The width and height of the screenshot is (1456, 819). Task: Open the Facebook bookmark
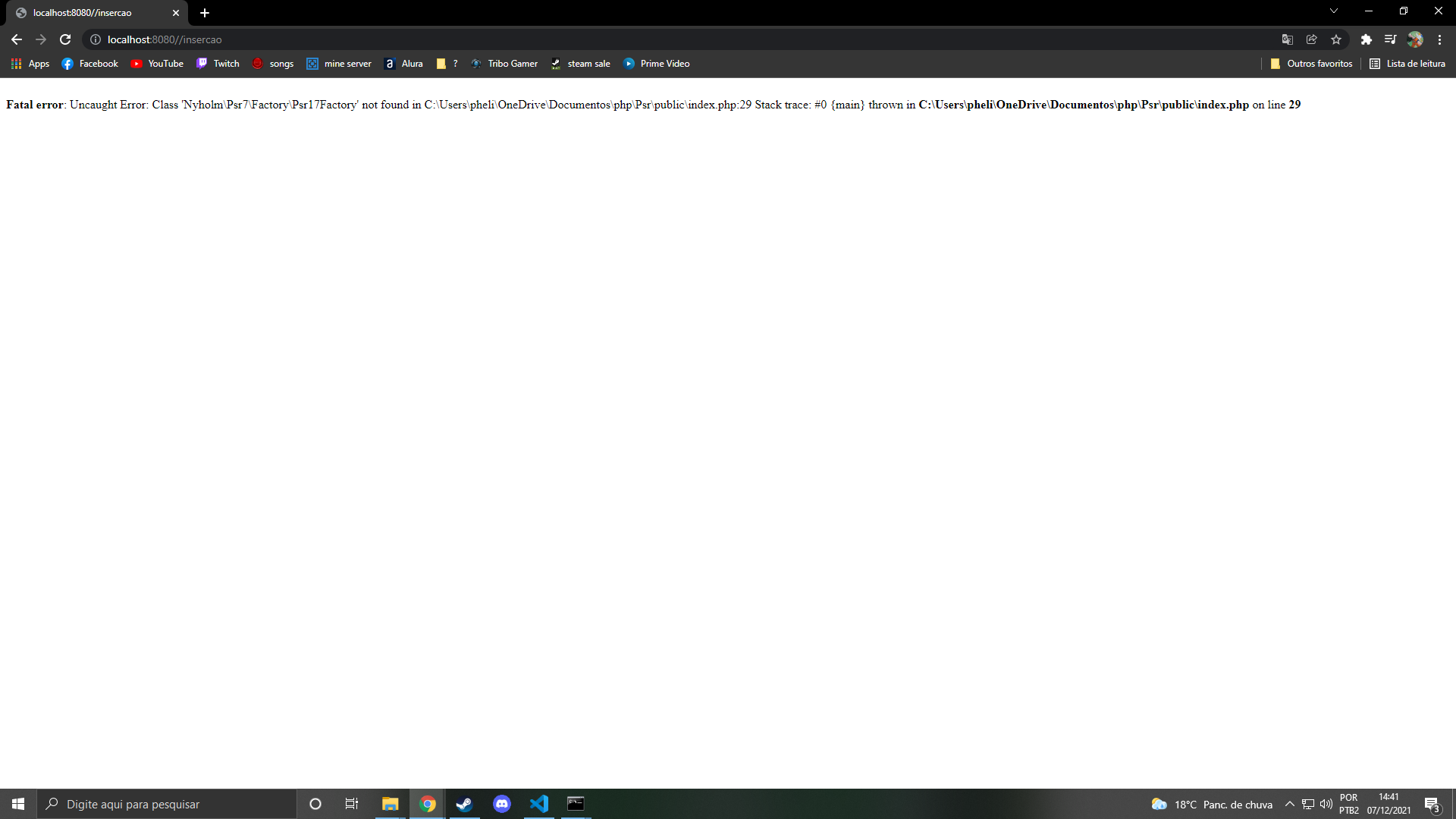(x=90, y=64)
